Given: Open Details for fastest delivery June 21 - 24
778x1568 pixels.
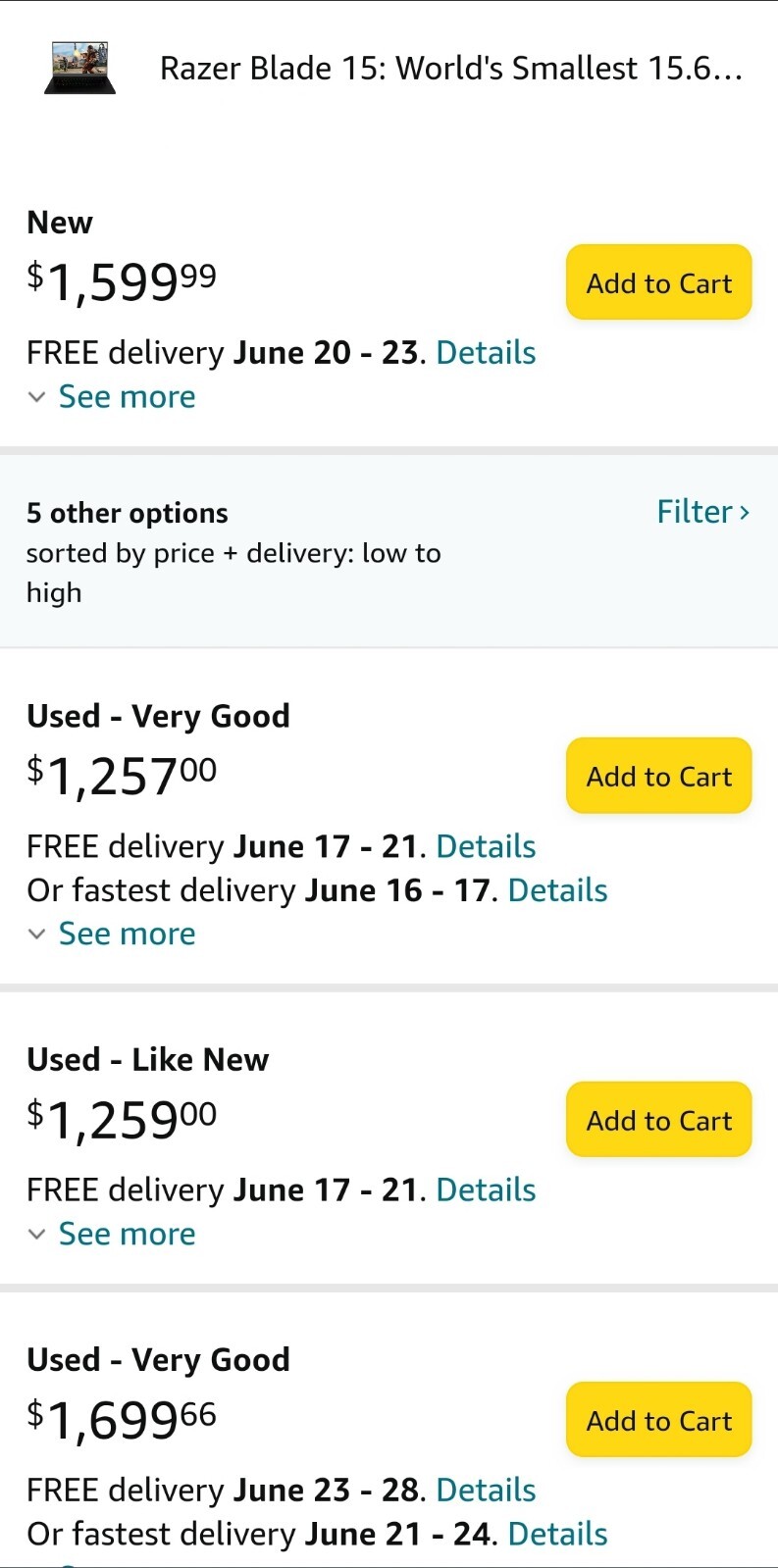Looking at the screenshot, I should click(557, 1533).
